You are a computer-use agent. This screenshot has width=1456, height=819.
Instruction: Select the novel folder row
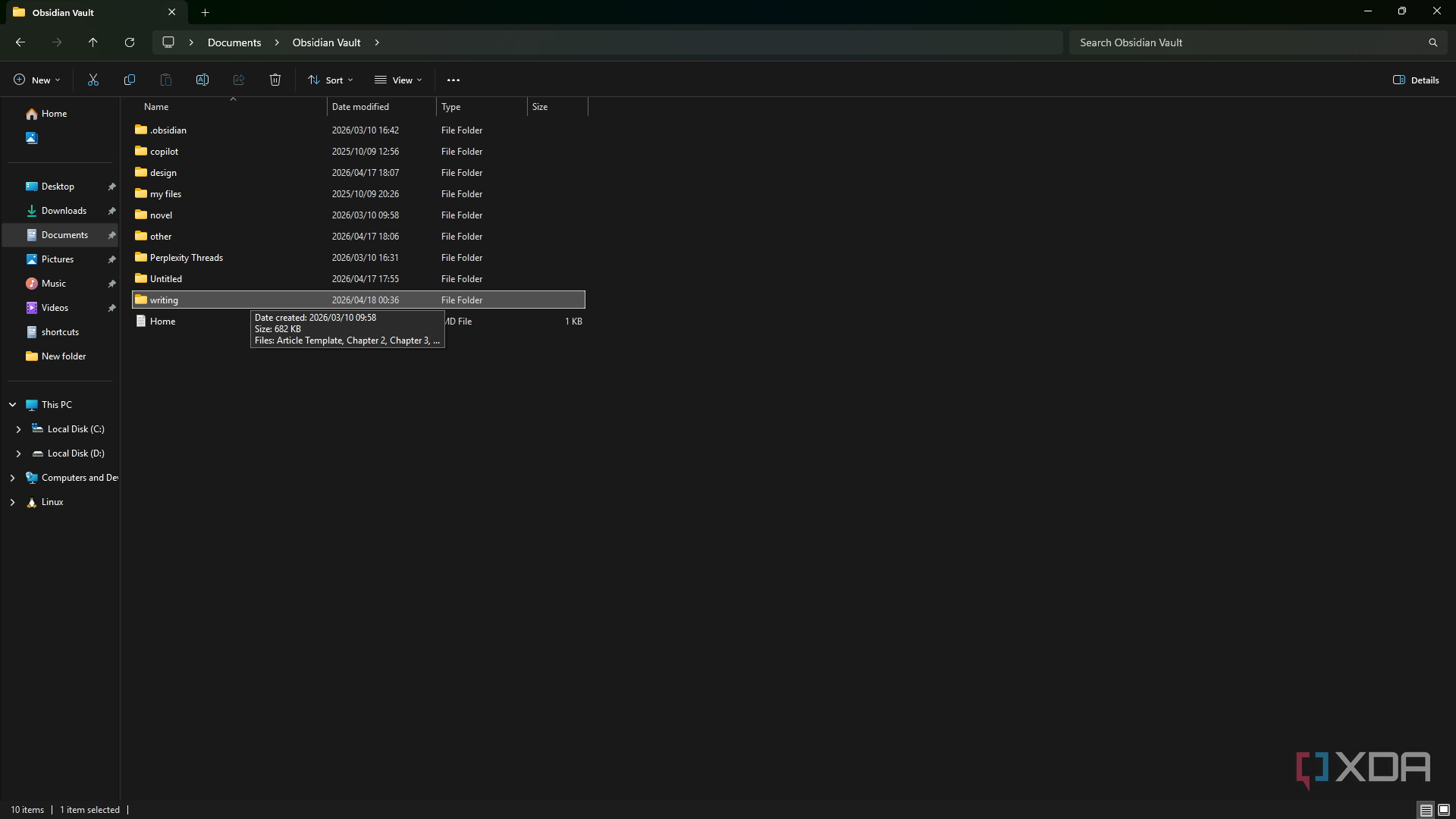point(359,215)
